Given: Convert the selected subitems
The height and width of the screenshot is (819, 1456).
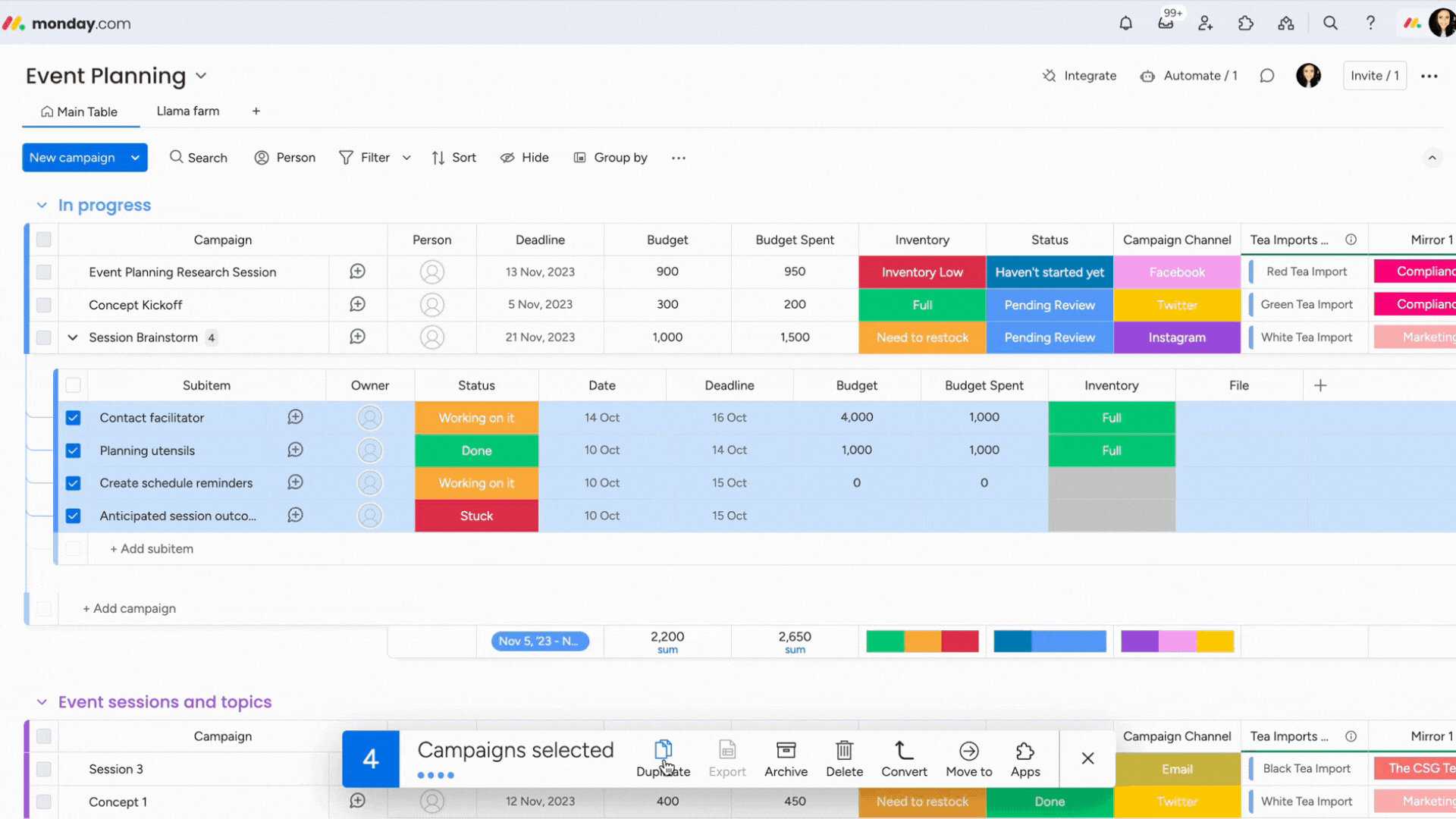Looking at the screenshot, I should click(x=904, y=759).
